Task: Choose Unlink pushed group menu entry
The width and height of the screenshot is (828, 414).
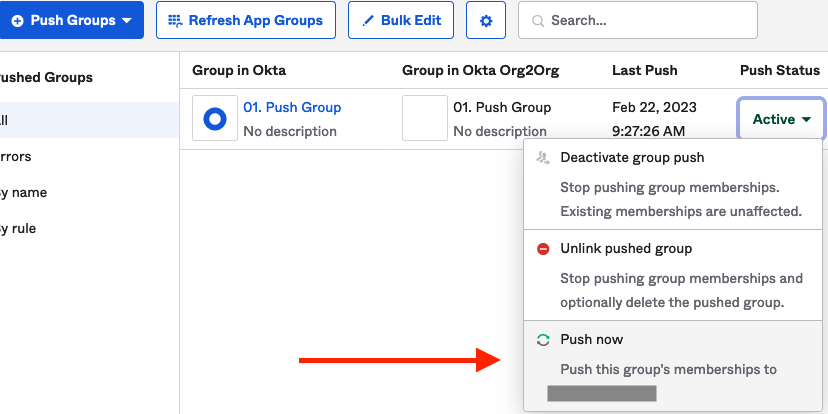Action: coord(674,275)
